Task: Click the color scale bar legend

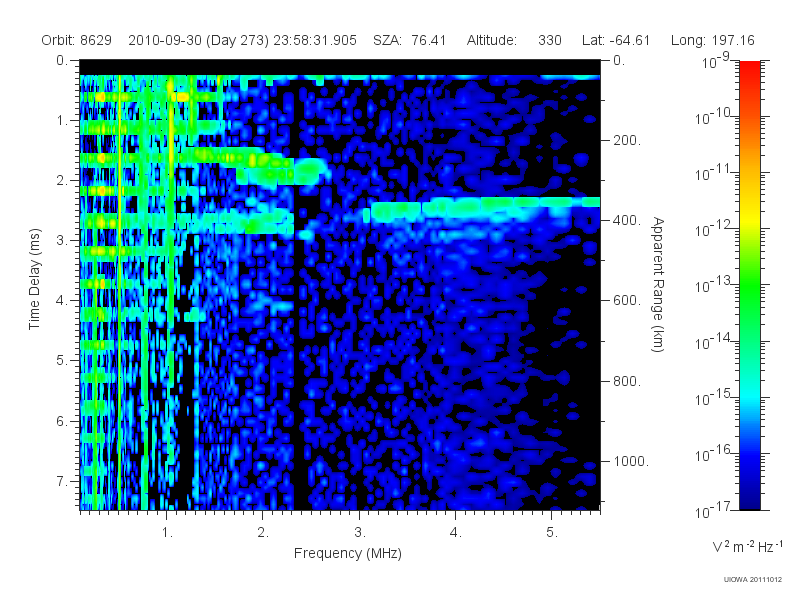Action: point(749,285)
